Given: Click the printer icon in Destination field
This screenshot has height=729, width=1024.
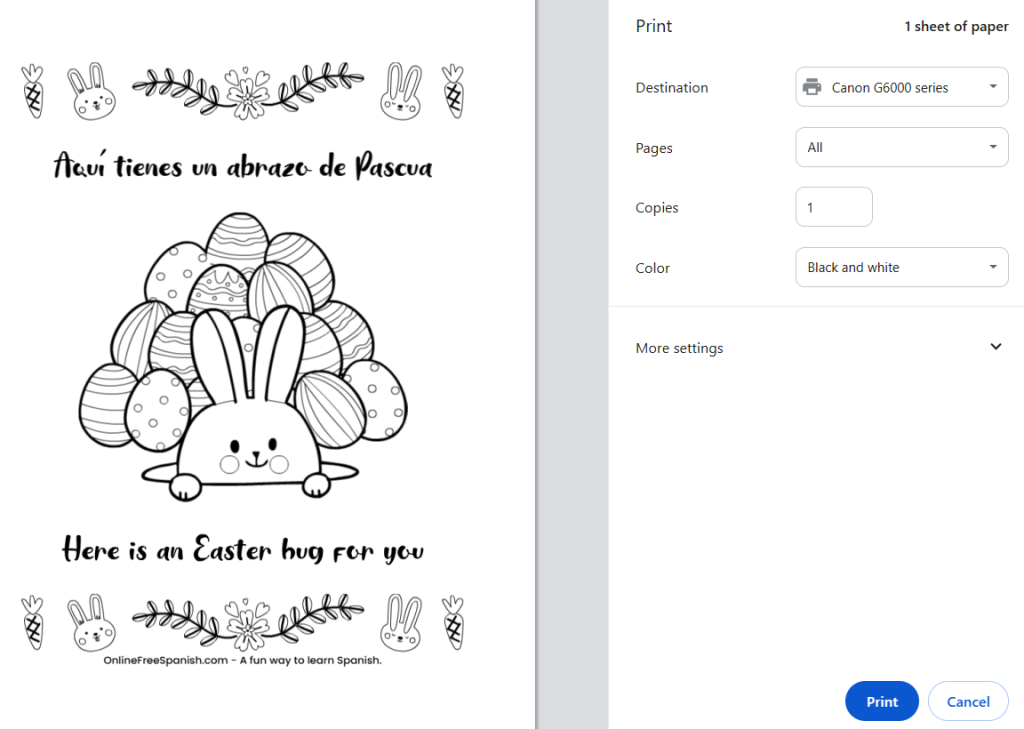Looking at the screenshot, I should 812,87.
